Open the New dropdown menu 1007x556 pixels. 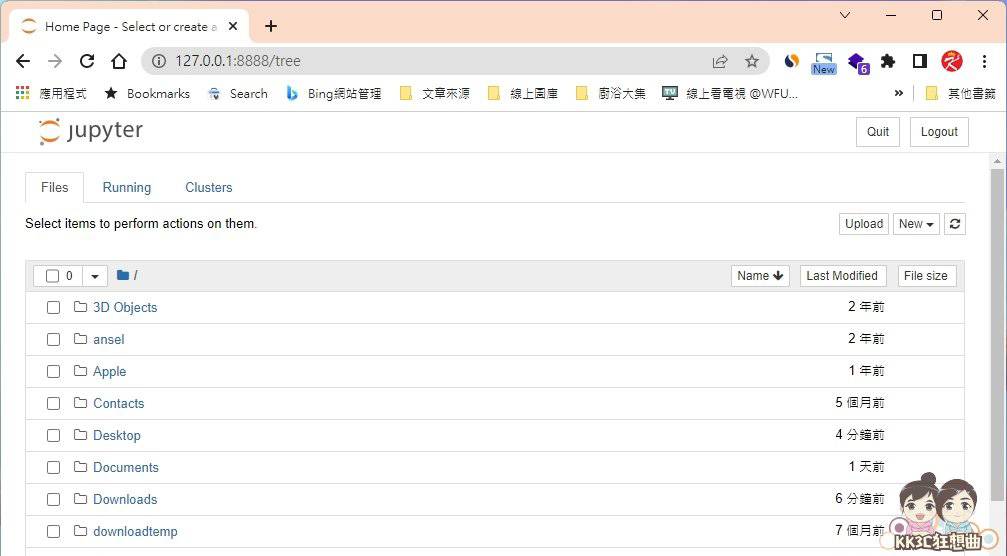click(916, 224)
